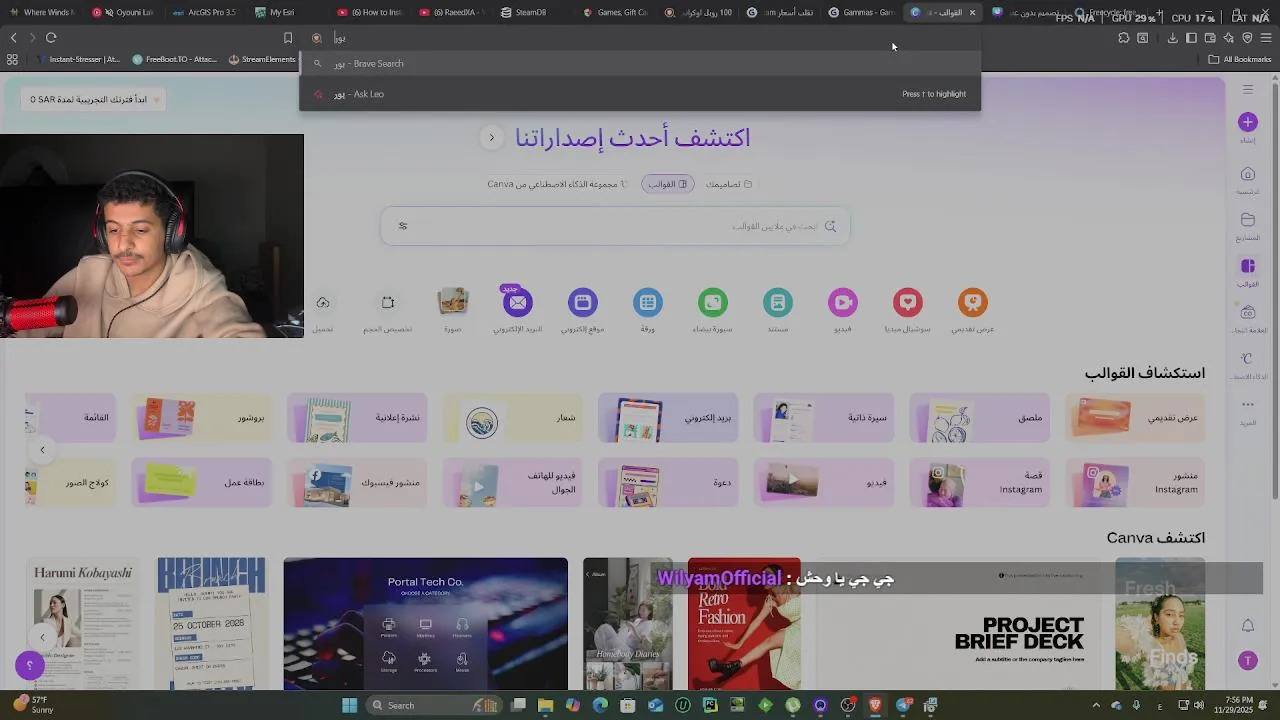This screenshot has height=720, width=1280.
Task: Open the Canva AI sidebar icon
Action: pyautogui.click(x=1247, y=358)
